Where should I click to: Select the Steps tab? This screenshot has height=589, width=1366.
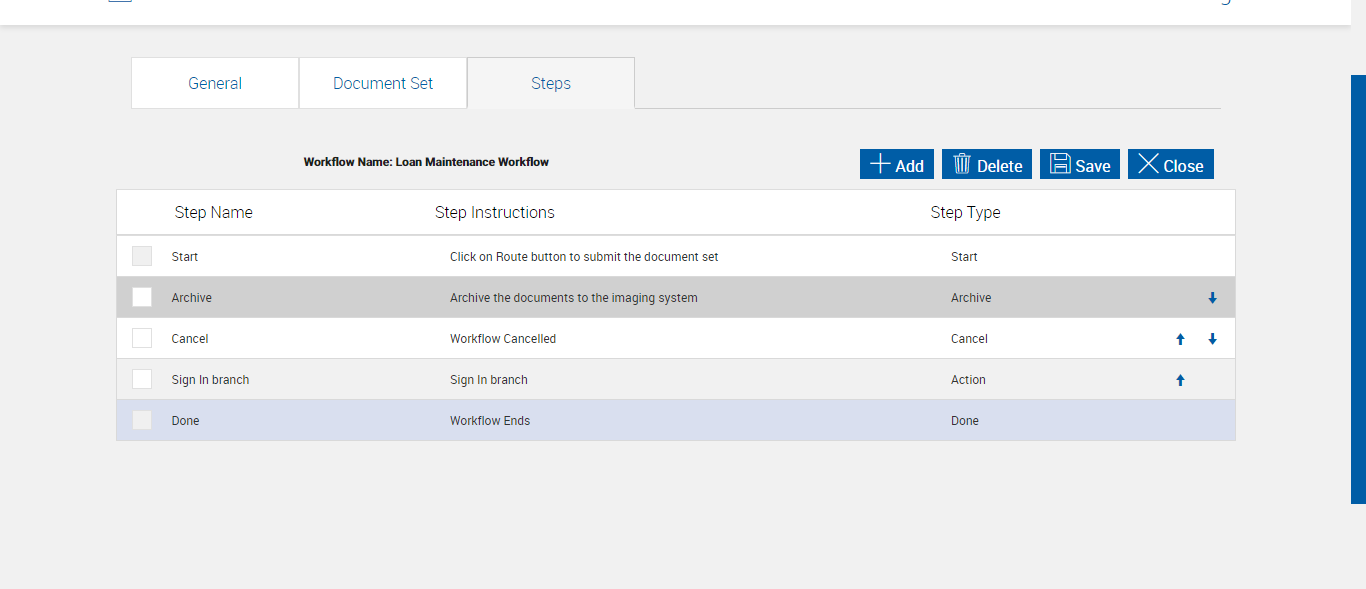pyautogui.click(x=551, y=83)
